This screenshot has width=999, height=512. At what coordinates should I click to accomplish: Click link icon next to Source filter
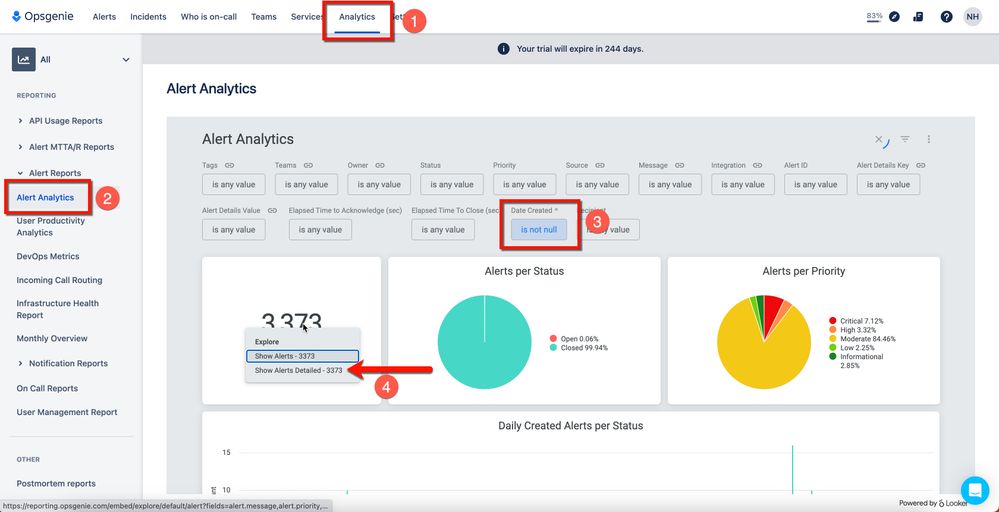[600, 166]
